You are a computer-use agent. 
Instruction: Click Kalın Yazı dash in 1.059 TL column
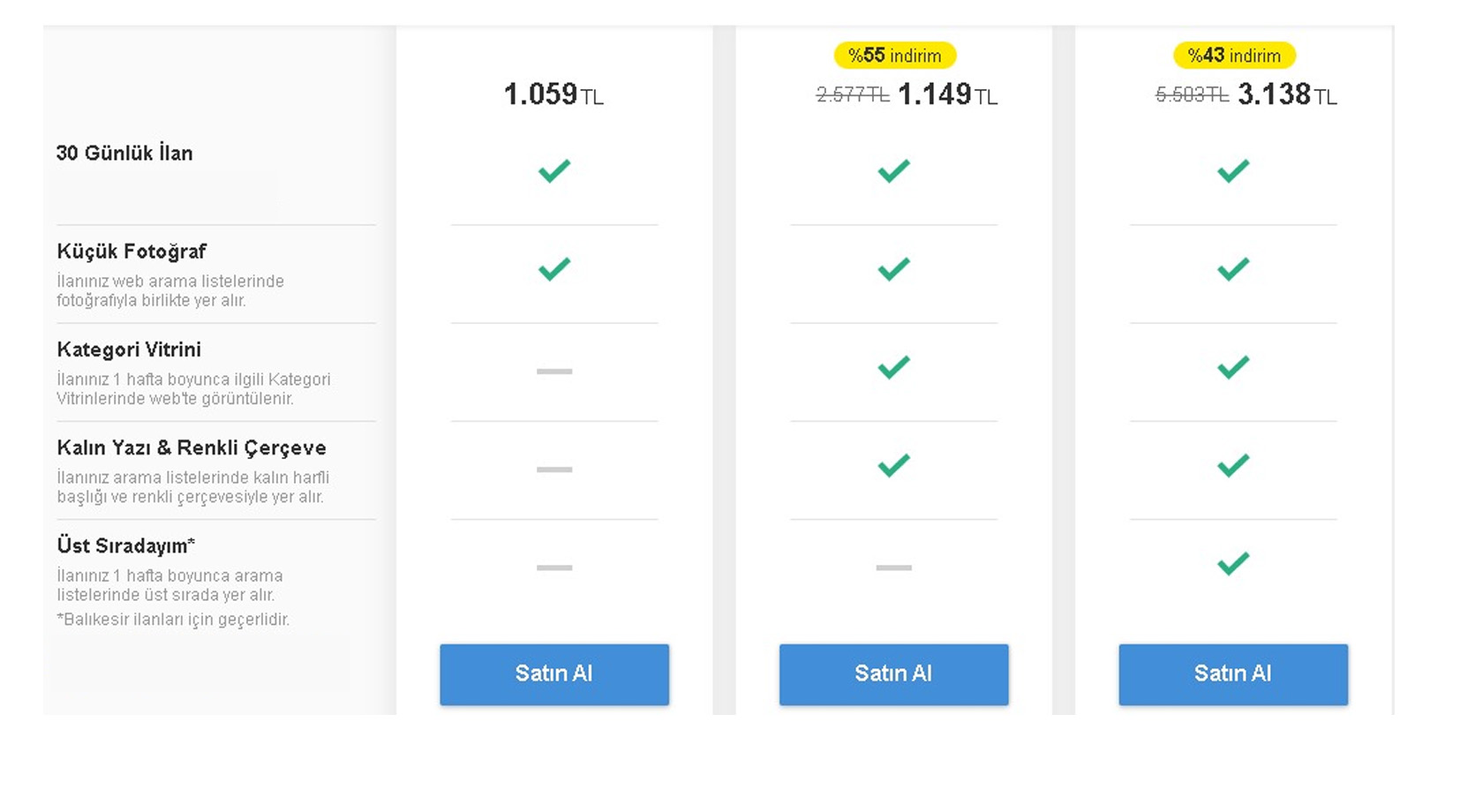[554, 470]
